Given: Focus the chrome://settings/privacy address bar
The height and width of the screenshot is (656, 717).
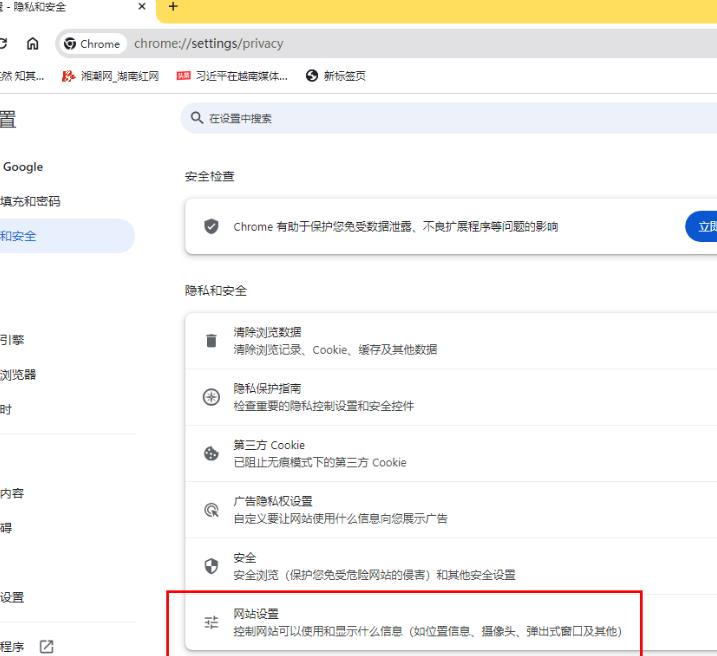Looking at the screenshot, I should [x=386, y=43].
